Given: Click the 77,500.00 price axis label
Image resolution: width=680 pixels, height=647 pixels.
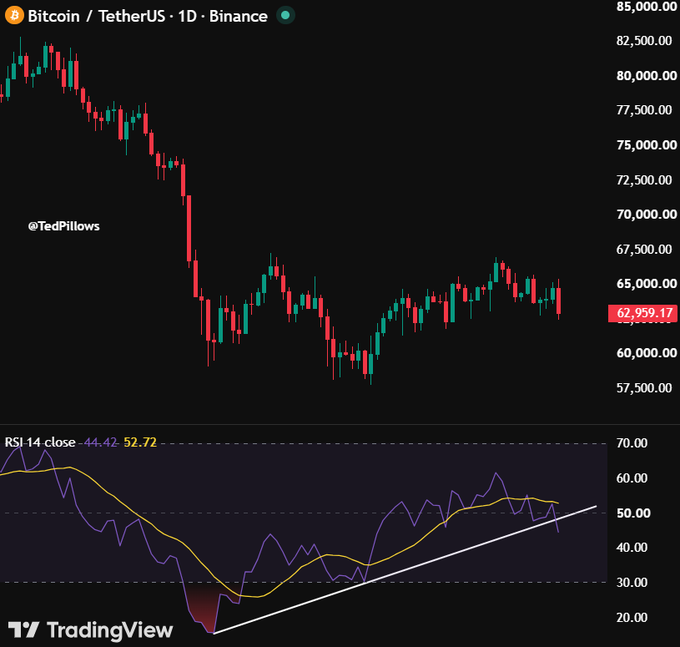Looking at the screenshot, I should coord(644,110).
